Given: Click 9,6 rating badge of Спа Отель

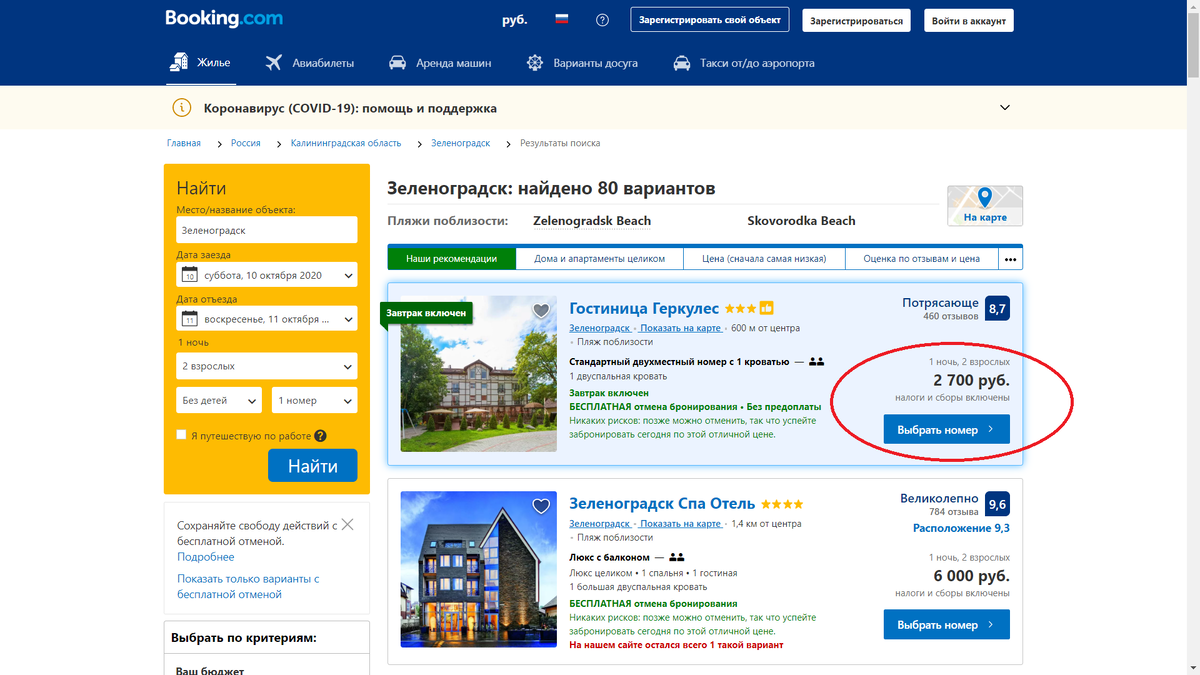Looking at the screenshot, I should [x=997, y=504].
